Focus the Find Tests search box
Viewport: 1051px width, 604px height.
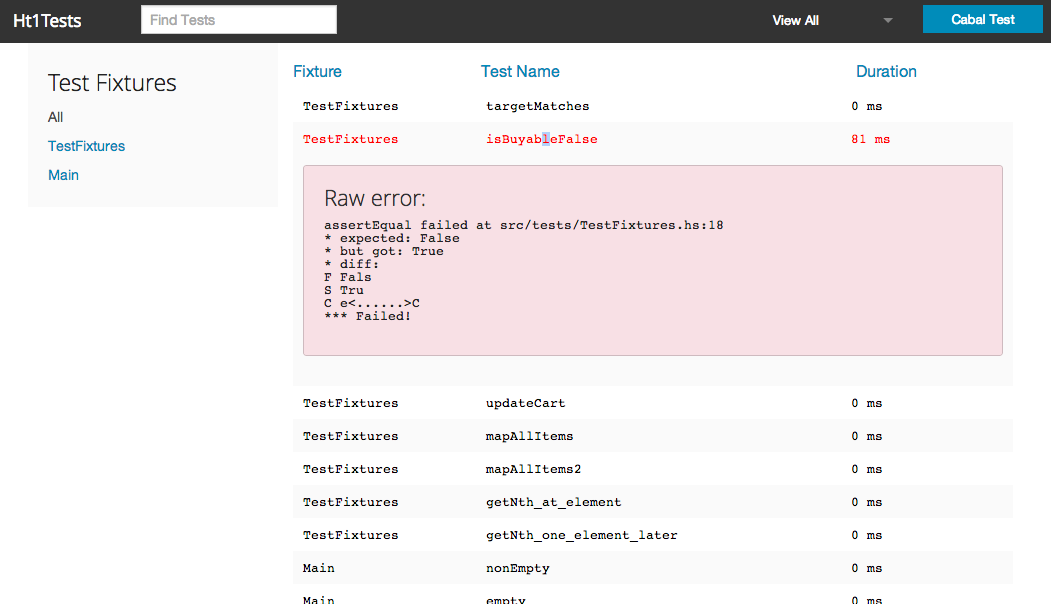pyautogui.click(x=239, y=19)
